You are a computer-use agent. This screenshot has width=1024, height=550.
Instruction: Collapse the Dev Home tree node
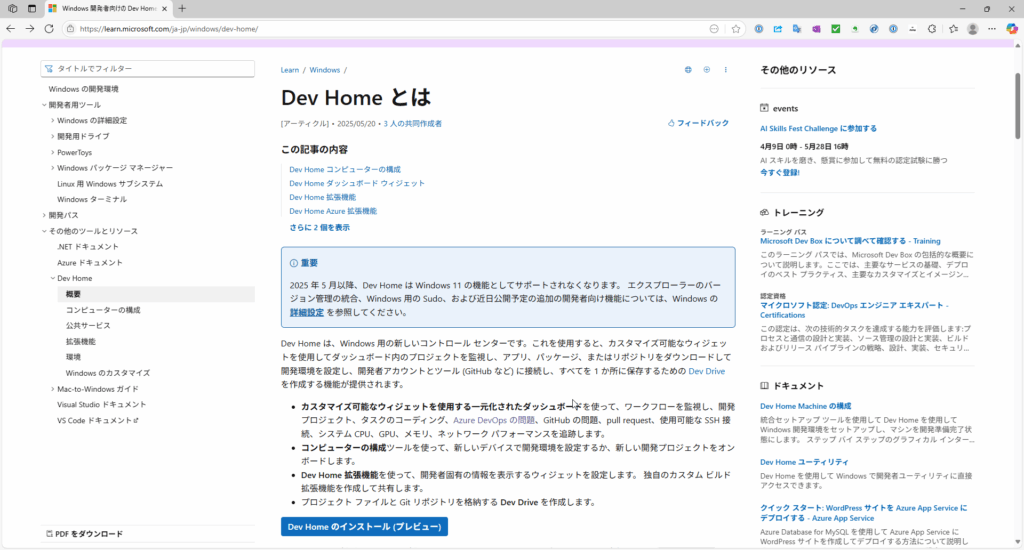pos(53,278)
